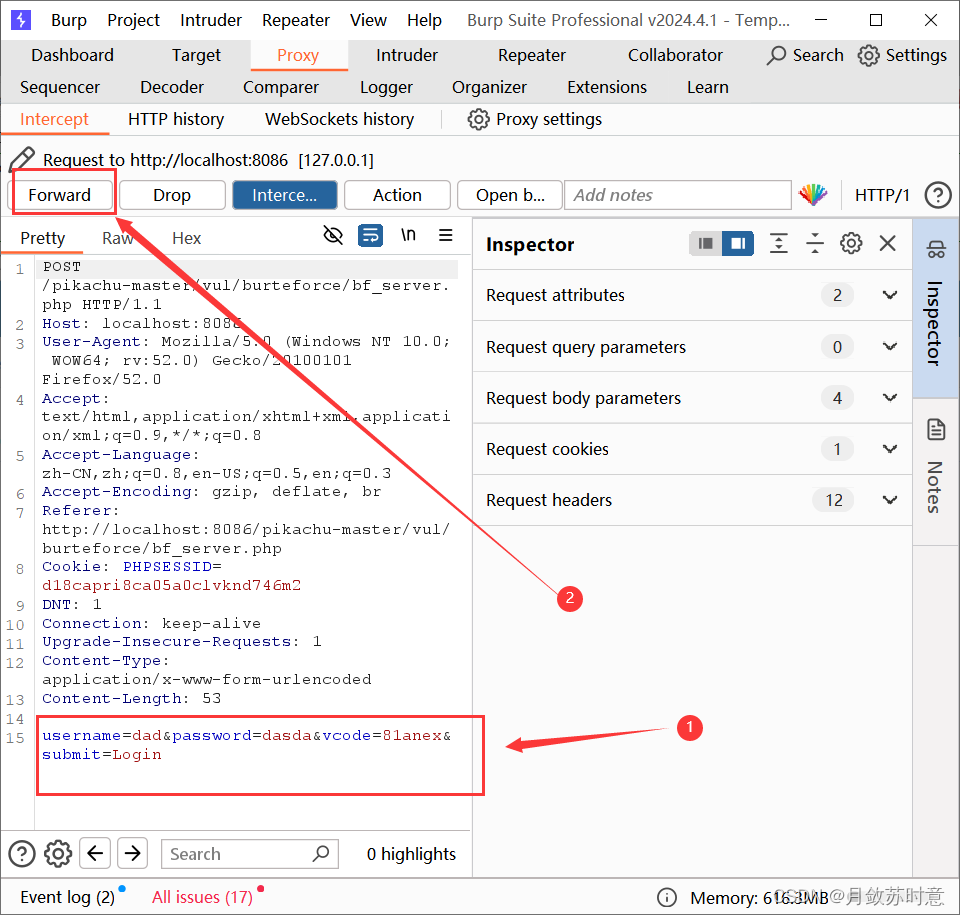Pick highlight color with rainbow icon
This screenshot has height=915, width=960.
813,195
